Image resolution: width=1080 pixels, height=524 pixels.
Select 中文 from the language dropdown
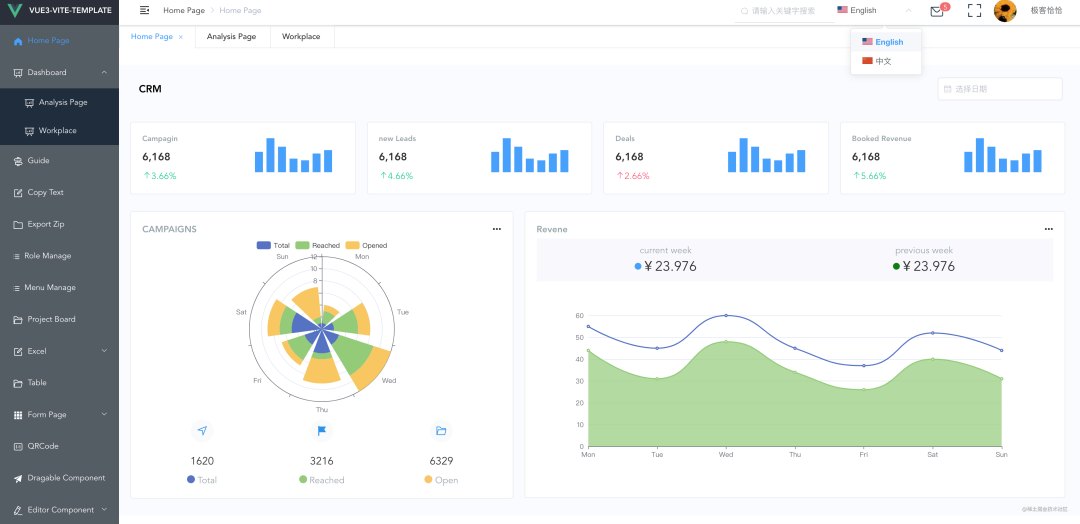(886, 61)
